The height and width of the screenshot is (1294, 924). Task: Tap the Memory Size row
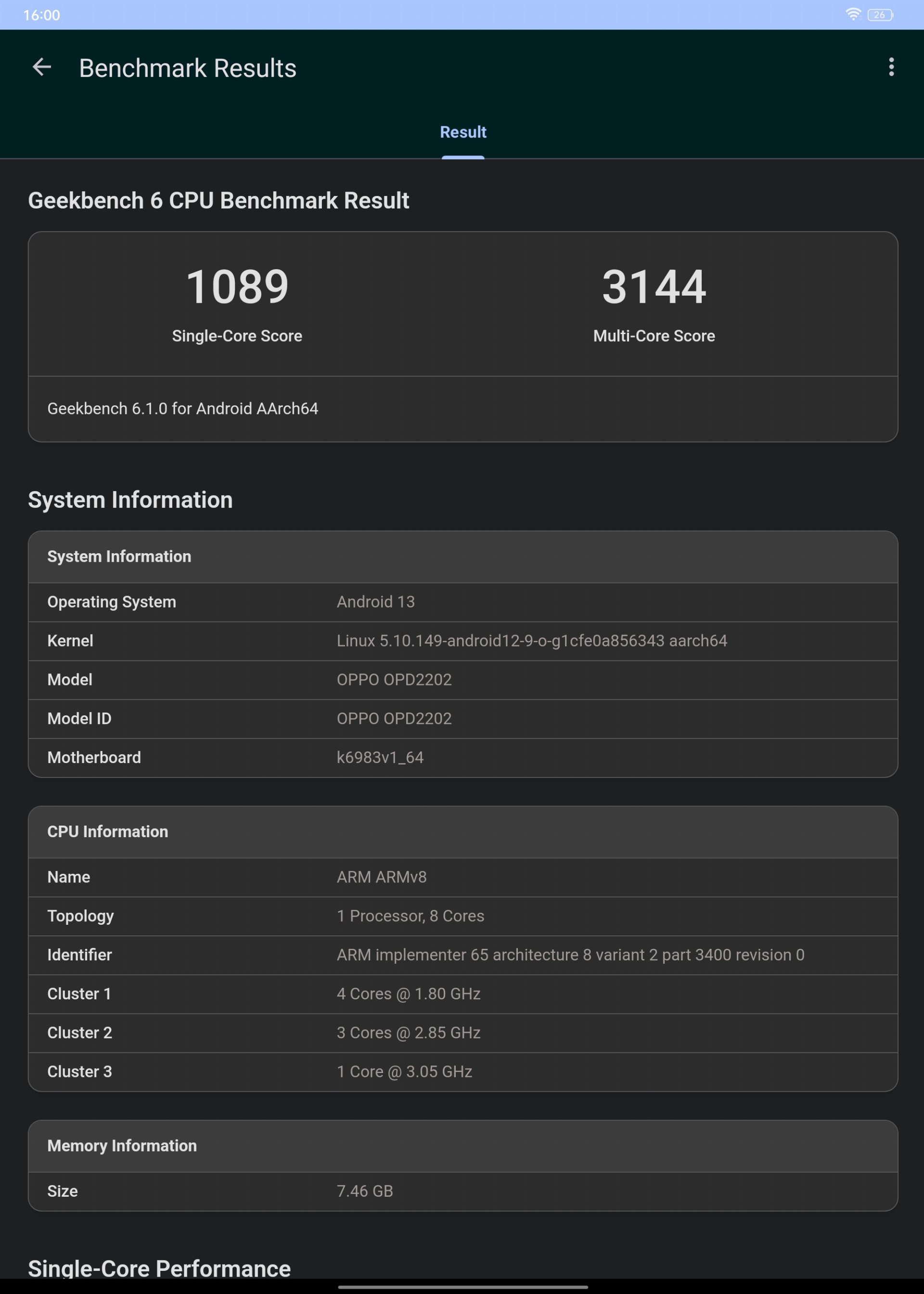(463, 1191)
